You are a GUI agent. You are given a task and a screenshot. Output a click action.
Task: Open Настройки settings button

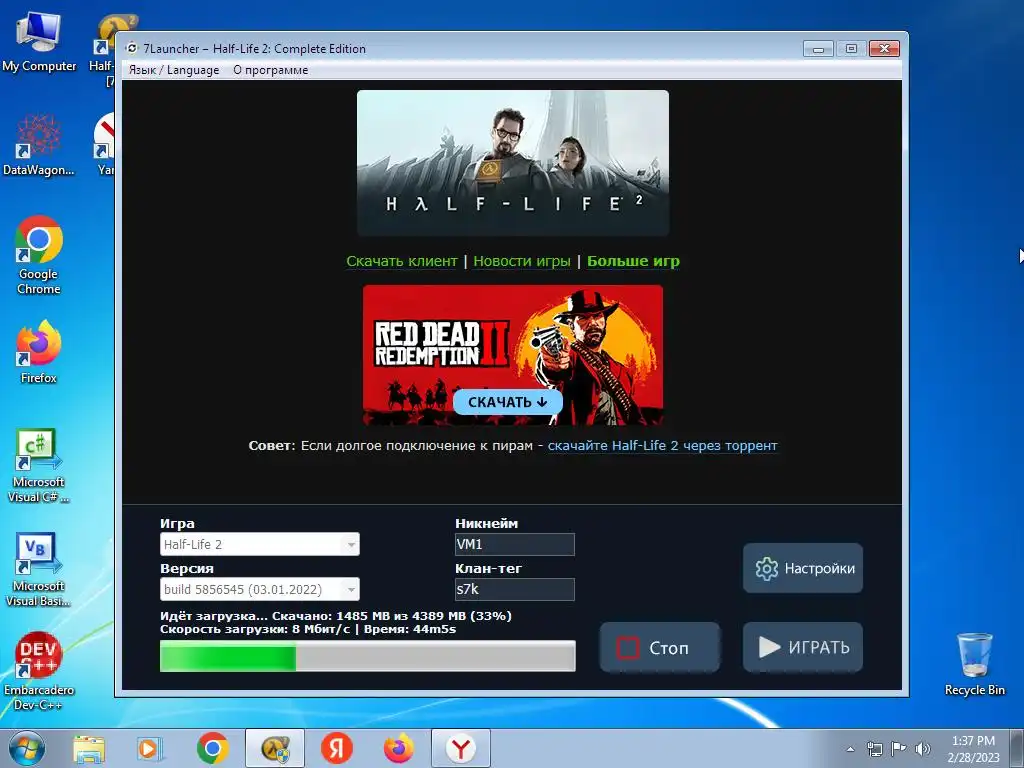coord(803,568)
